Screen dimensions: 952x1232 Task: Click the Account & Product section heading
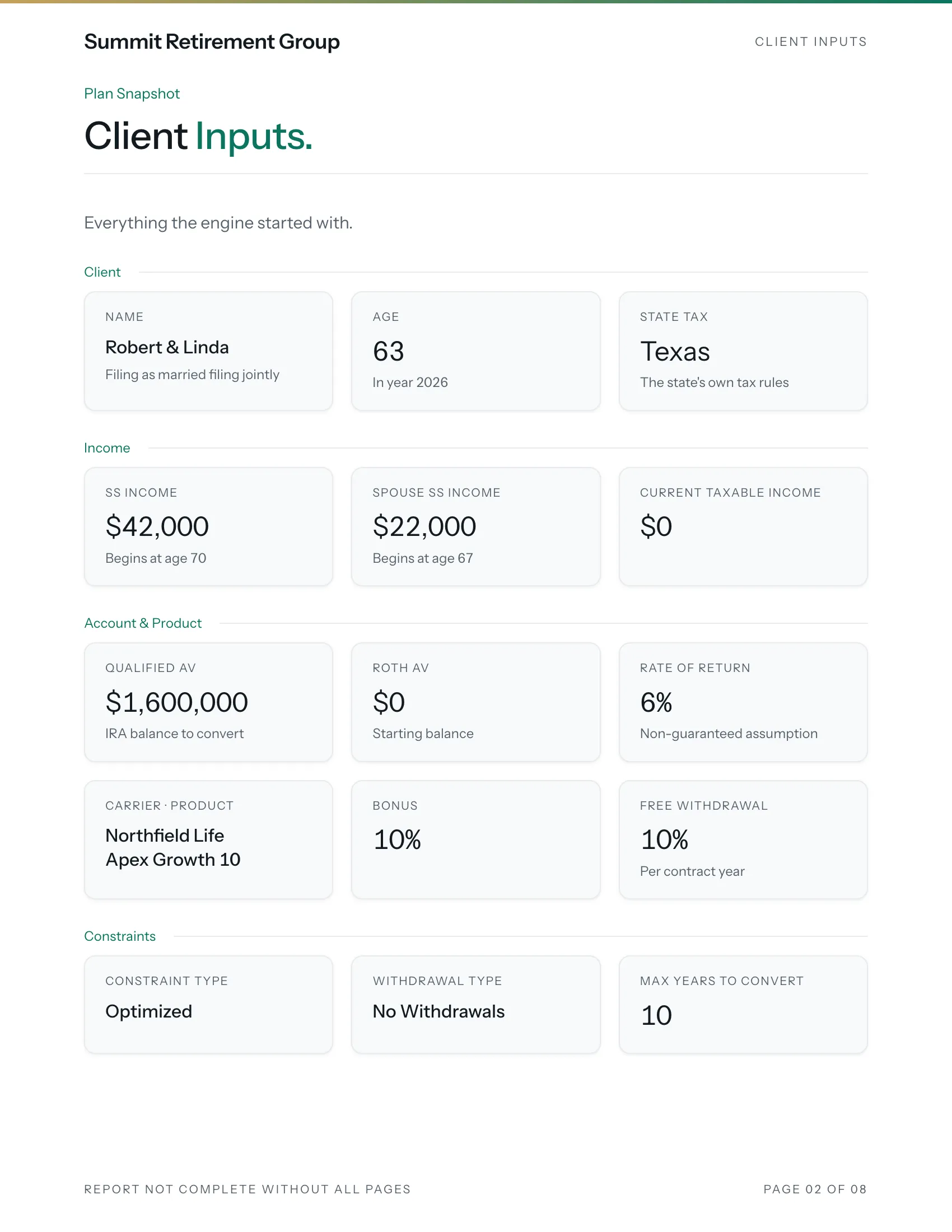(143, 623)
